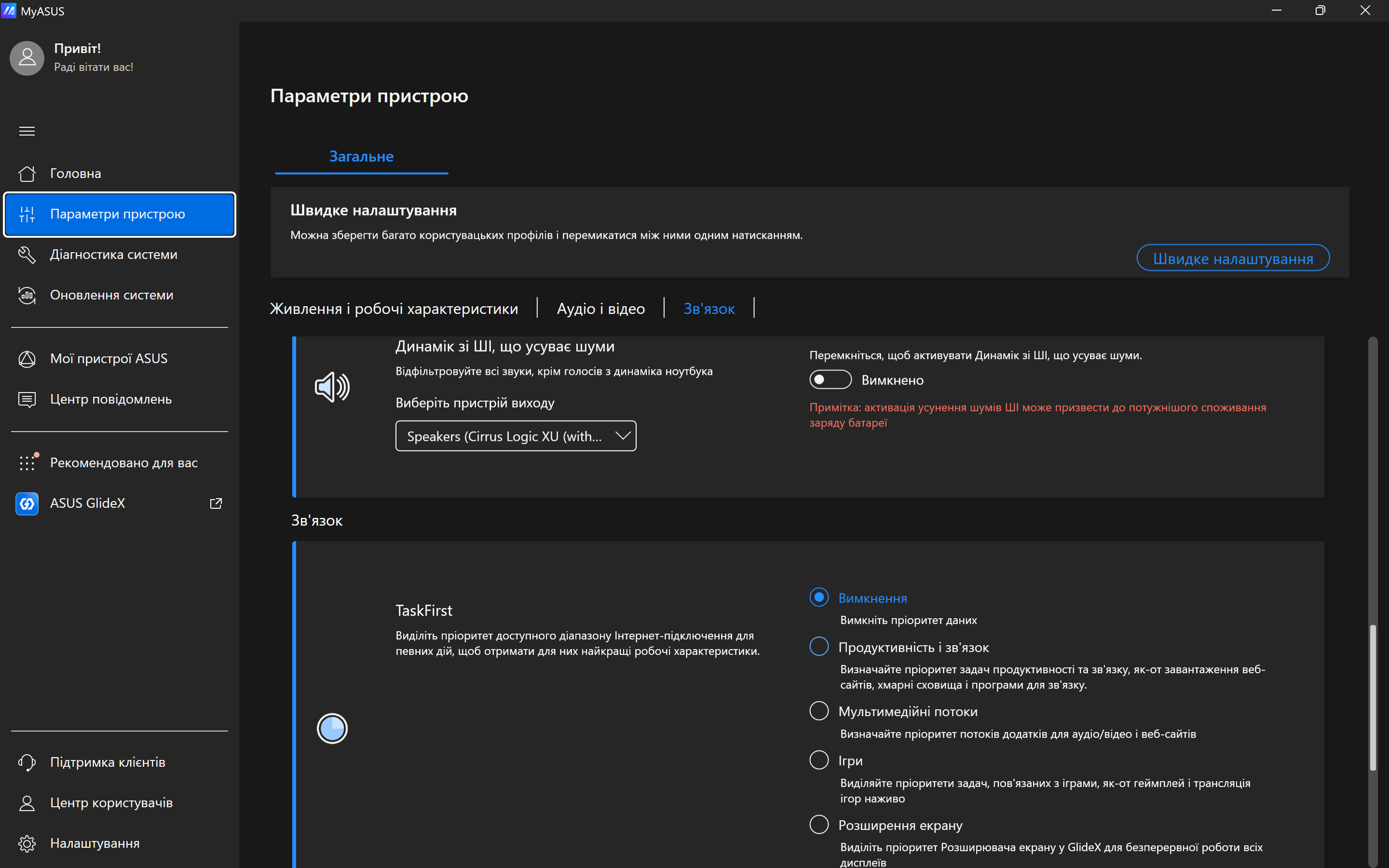The height and width of the screenshot is (868, 1389).
Task: Select Продуктивність і зв'язок radio option
Action: coord(819,646)
